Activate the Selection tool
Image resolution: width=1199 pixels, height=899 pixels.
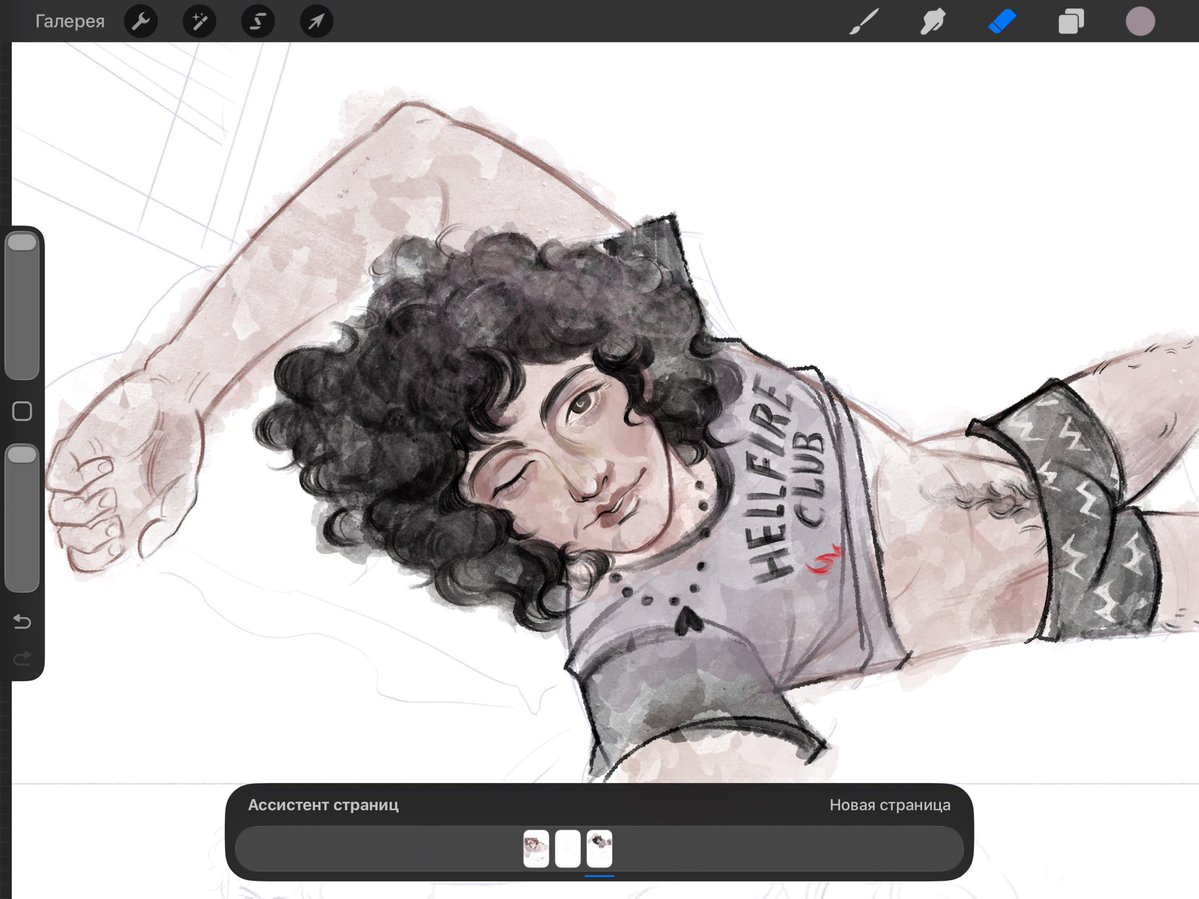click(x=258, y=21)
